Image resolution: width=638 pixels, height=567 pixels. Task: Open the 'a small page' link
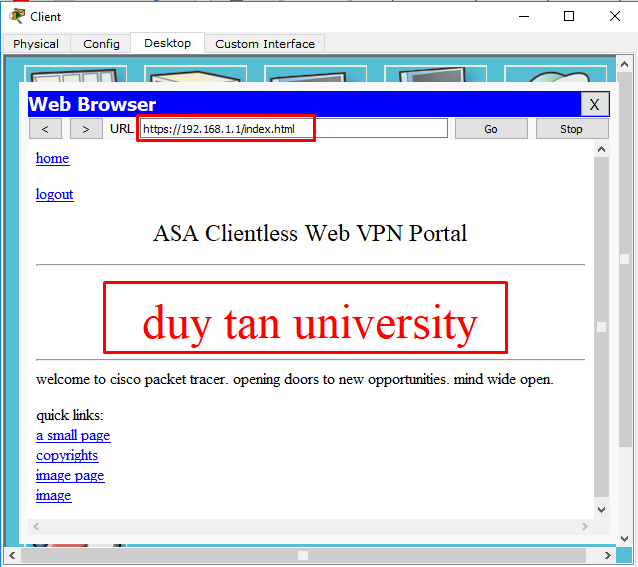73,436
